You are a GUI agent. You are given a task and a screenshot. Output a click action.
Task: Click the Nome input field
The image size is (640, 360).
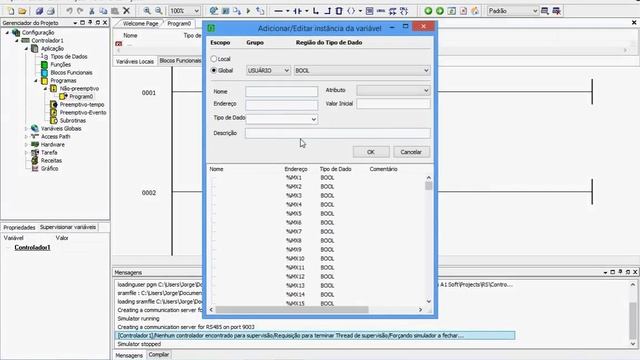(282, 91)
